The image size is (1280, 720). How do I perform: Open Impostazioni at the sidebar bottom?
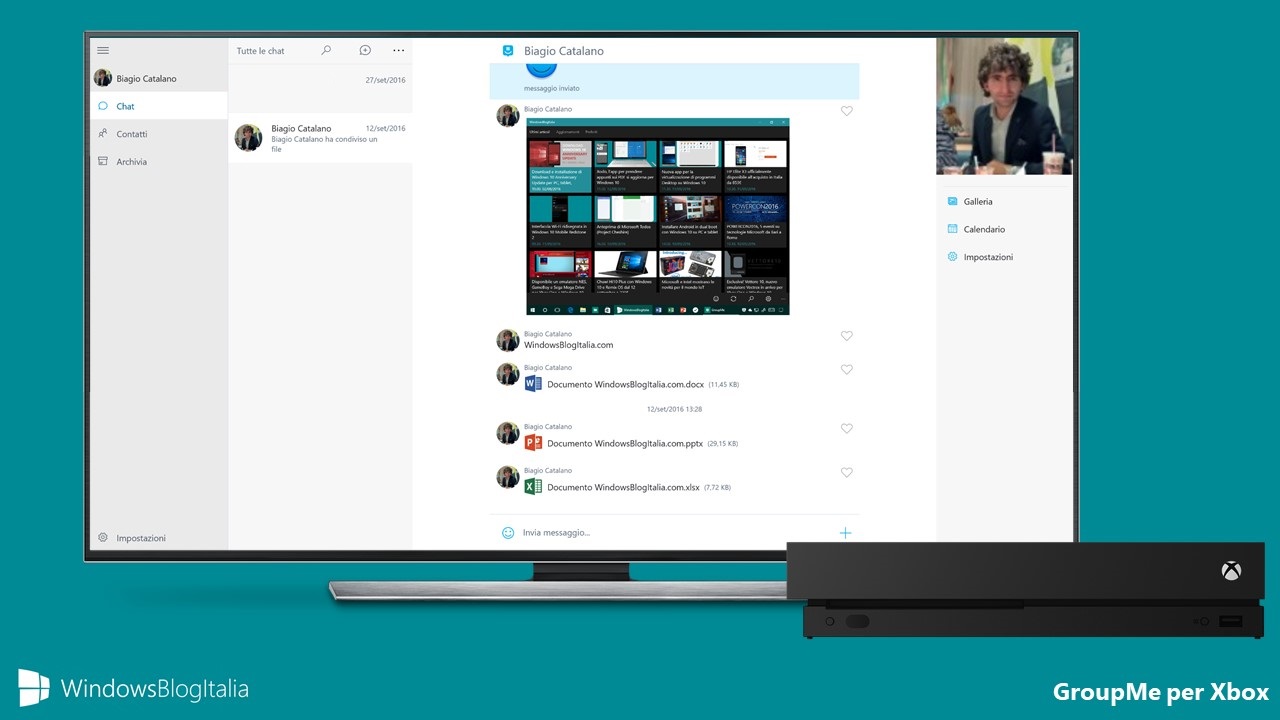click(x=159, y=538)
